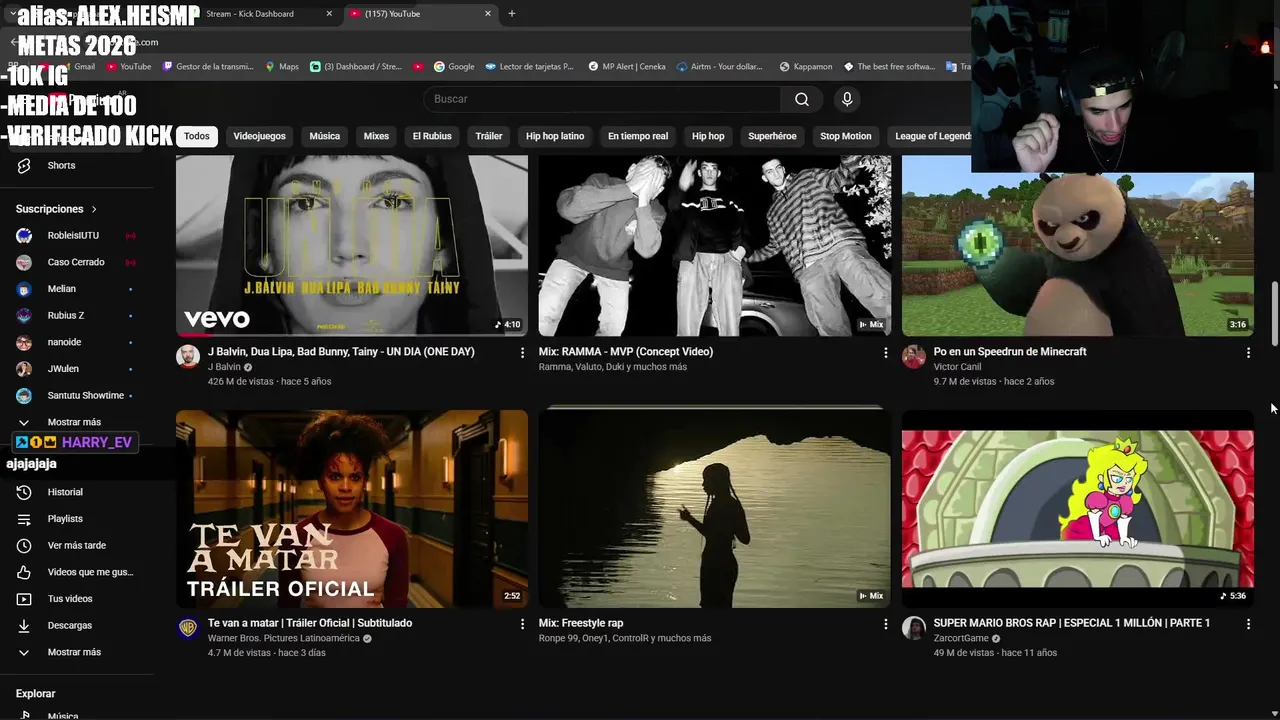
Task: Open options menu for Freestyle rap mix
Action: point(885,623)
